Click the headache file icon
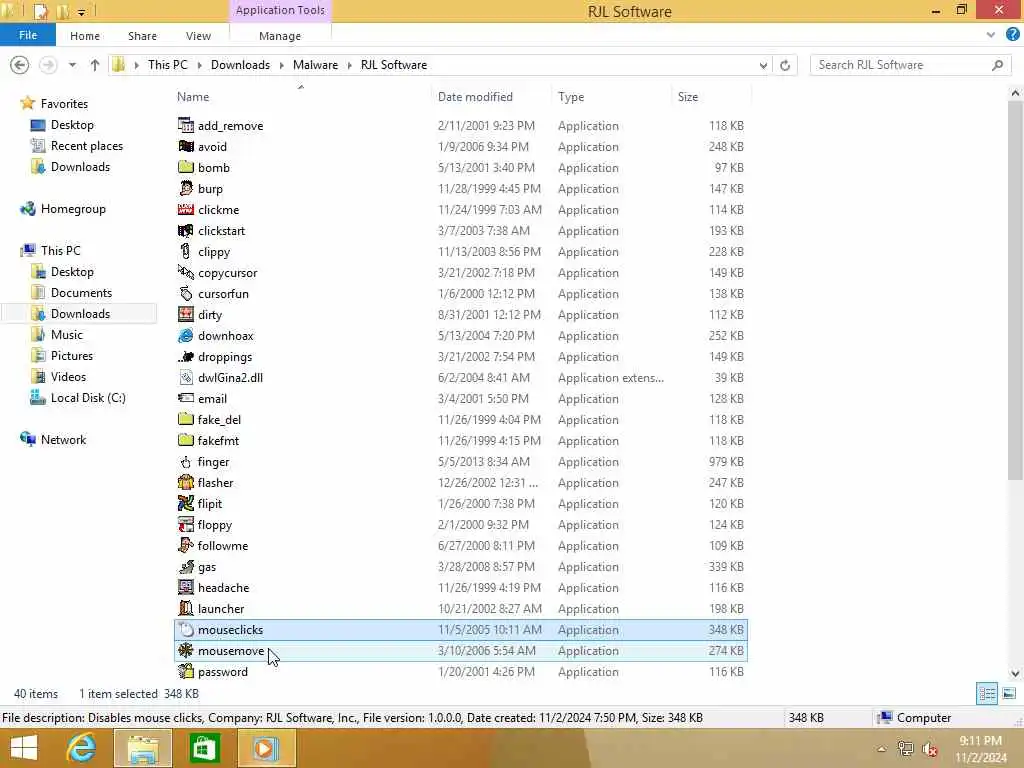The height and width of the screenshot is (768, 1024). [x=185, y=588]
